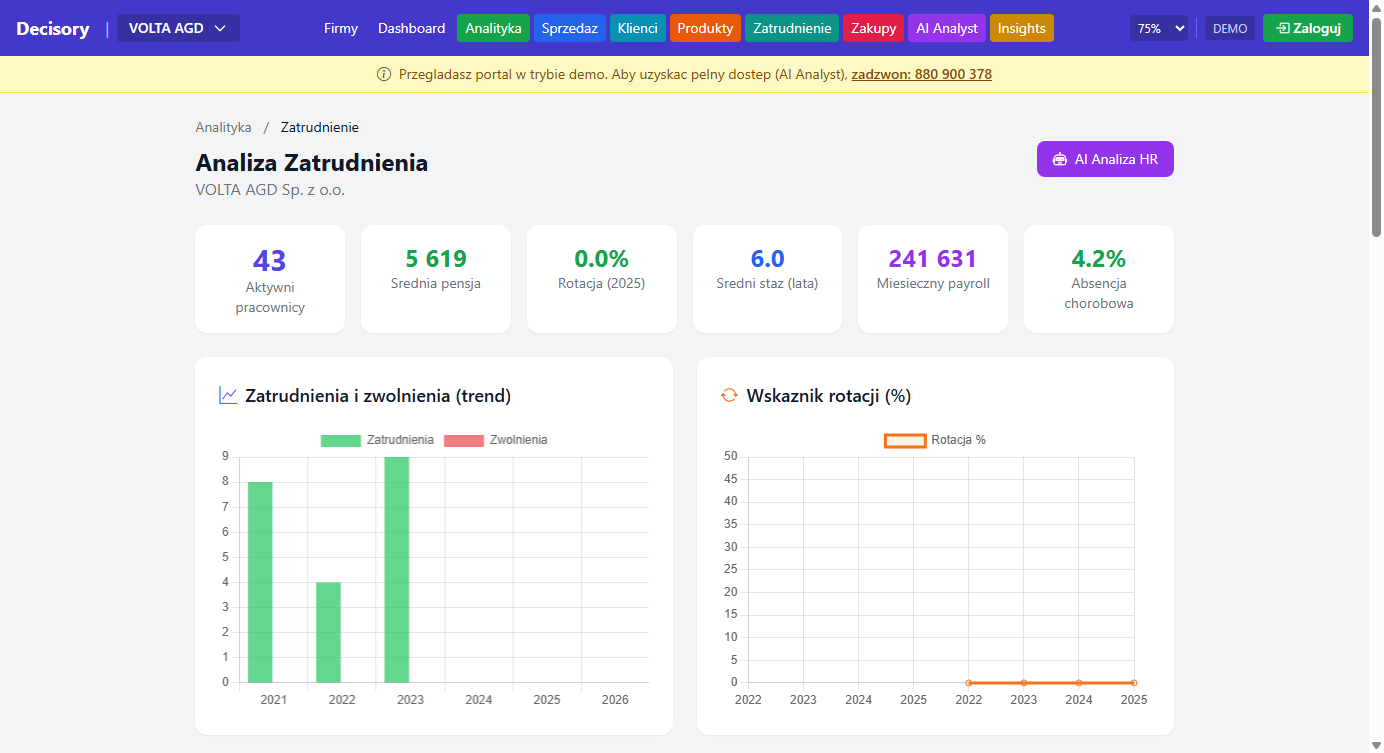Open the Sprzedaz menu tab
The width and height of the screenshot is (1384, 753).
click(x=569, y=28)
